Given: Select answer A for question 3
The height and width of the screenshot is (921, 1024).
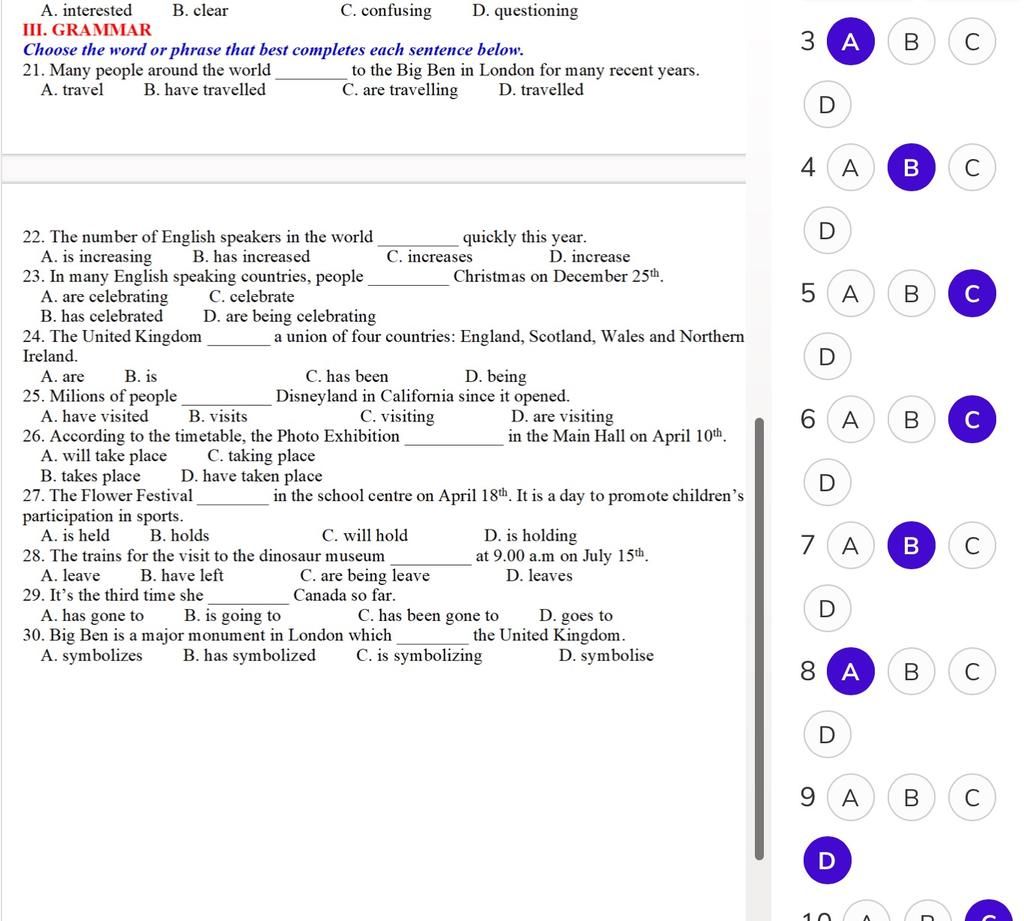Looking at the screenshot, I should [850, 41].
